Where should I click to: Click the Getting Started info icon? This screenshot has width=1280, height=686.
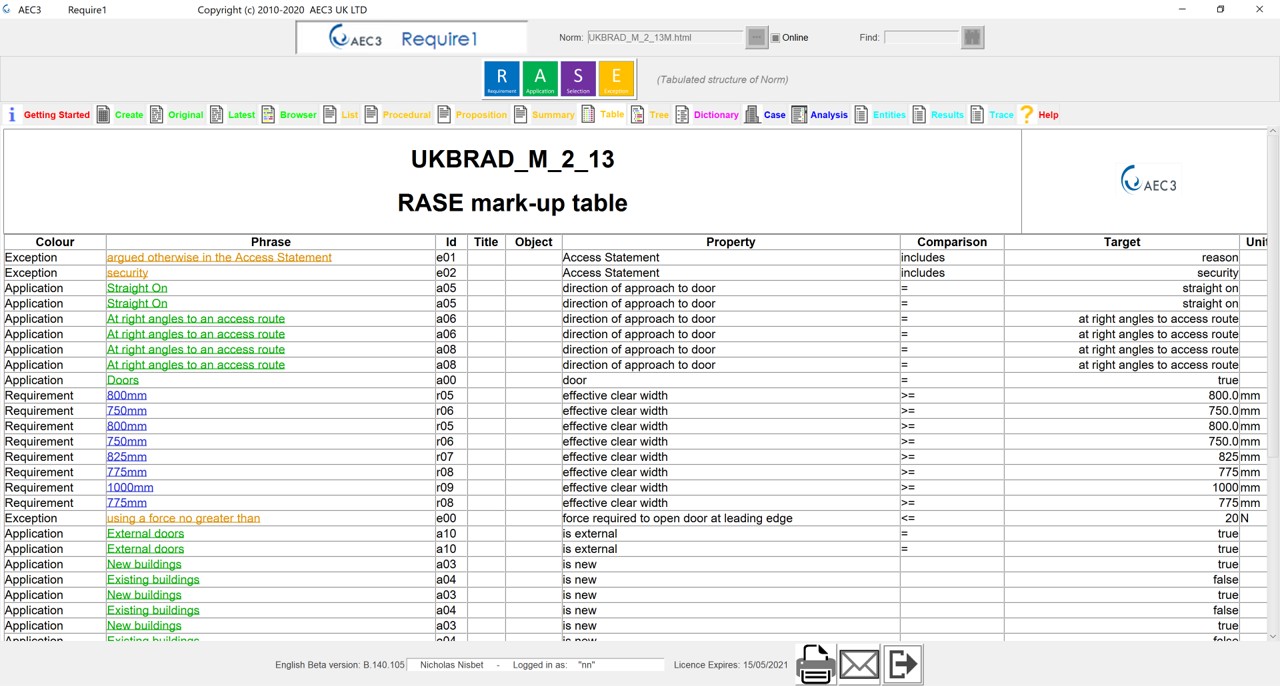(x=12, y=115)
